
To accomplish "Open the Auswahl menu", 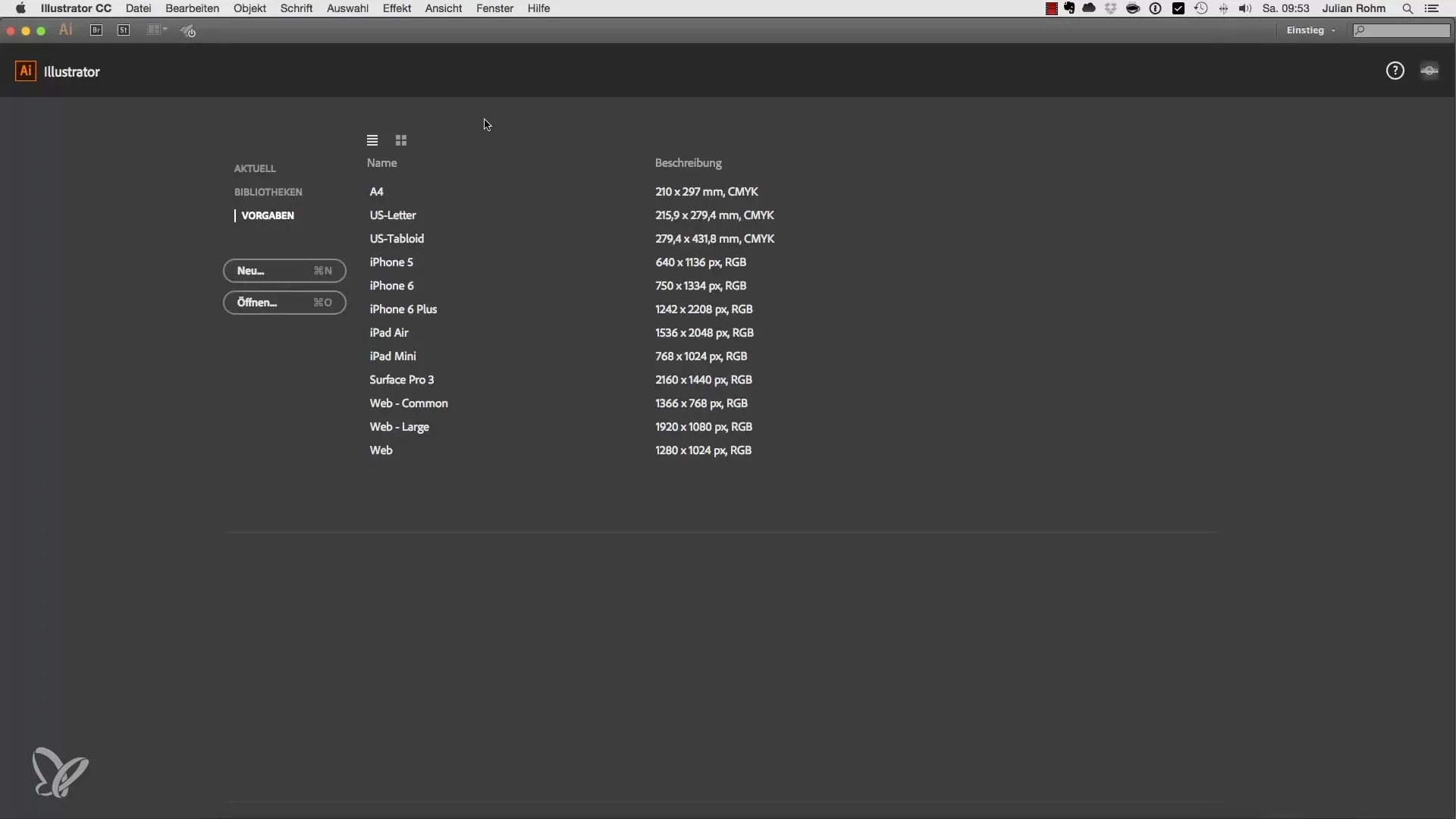I will 347,8.
